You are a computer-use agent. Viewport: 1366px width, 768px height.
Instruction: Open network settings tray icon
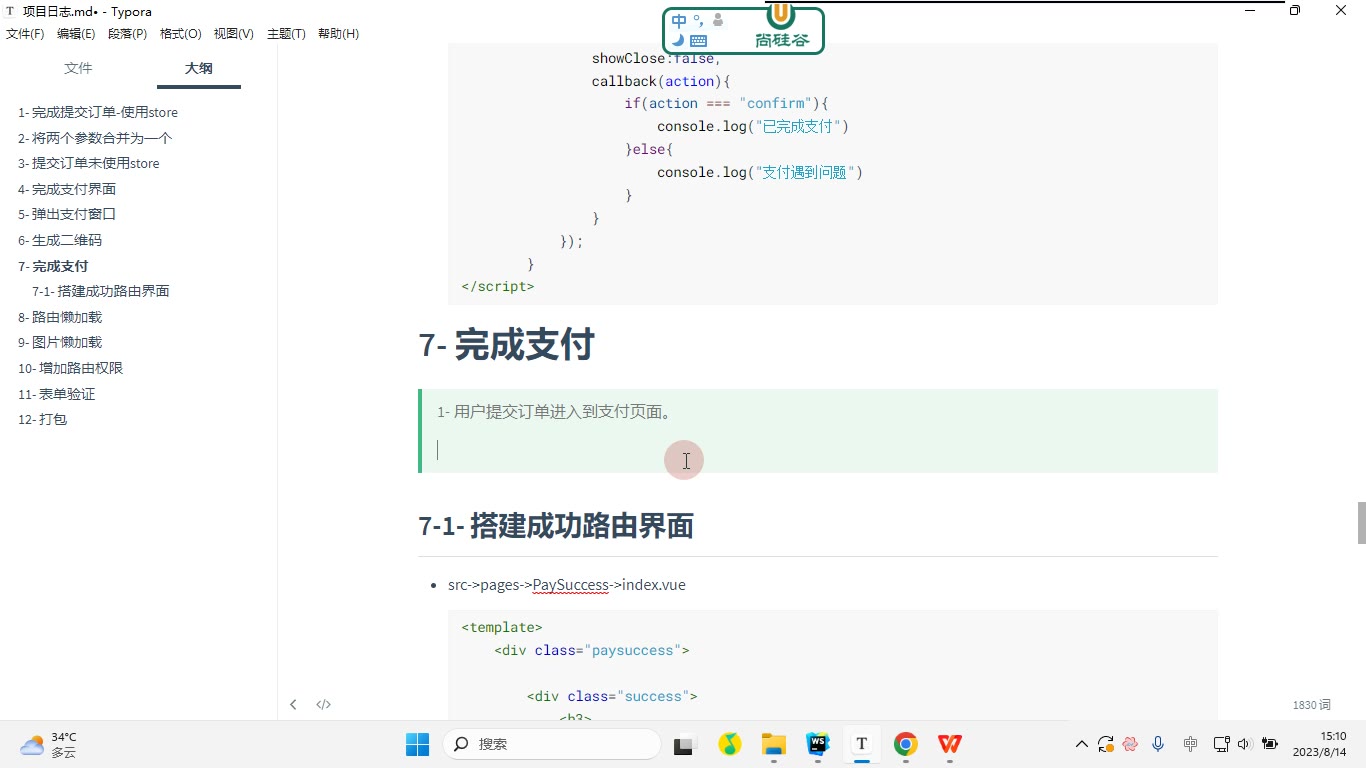pyautogui.click(x=1221, y=744)
